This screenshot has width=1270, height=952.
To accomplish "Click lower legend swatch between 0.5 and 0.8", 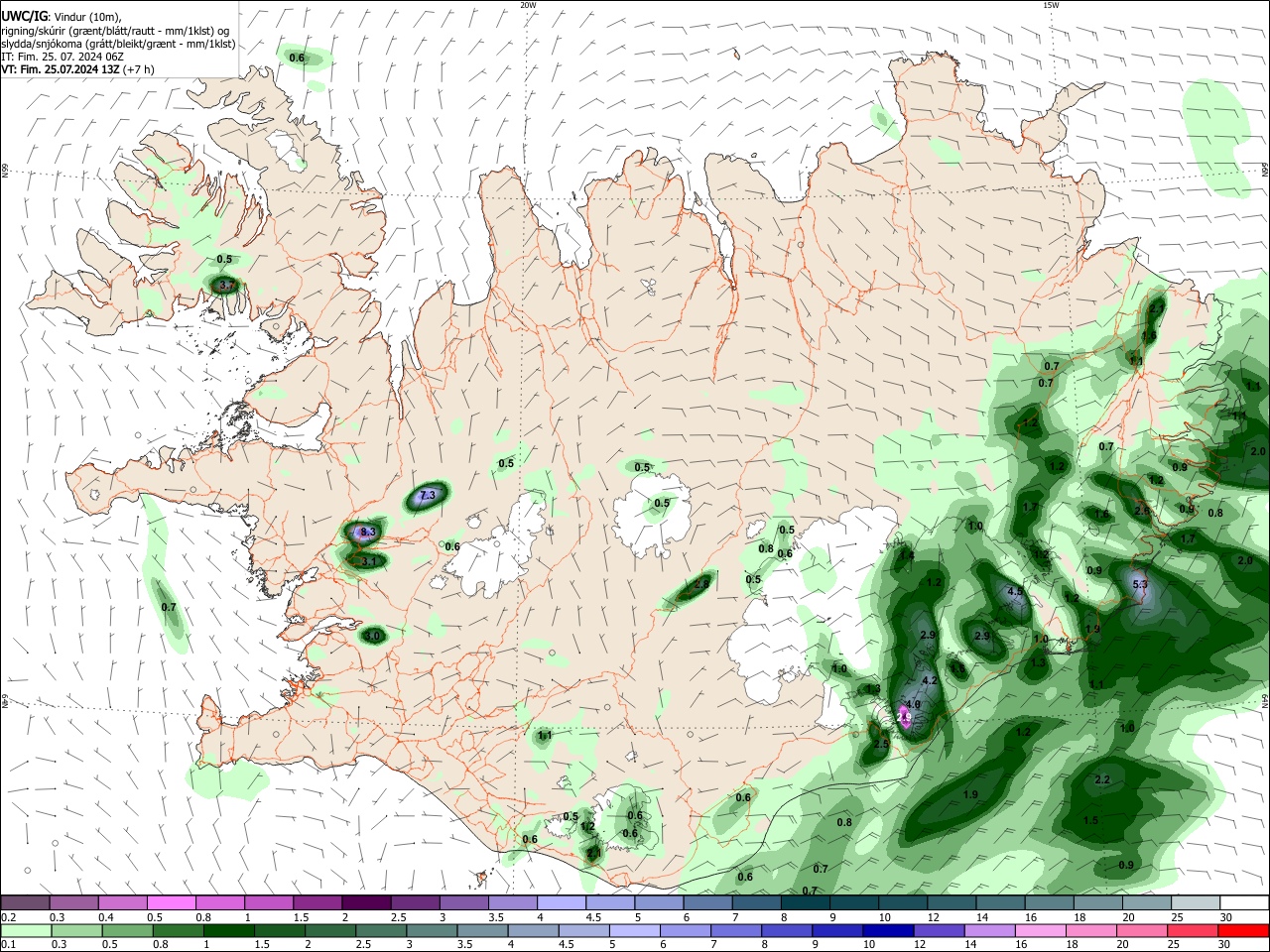I will [127, 930].
